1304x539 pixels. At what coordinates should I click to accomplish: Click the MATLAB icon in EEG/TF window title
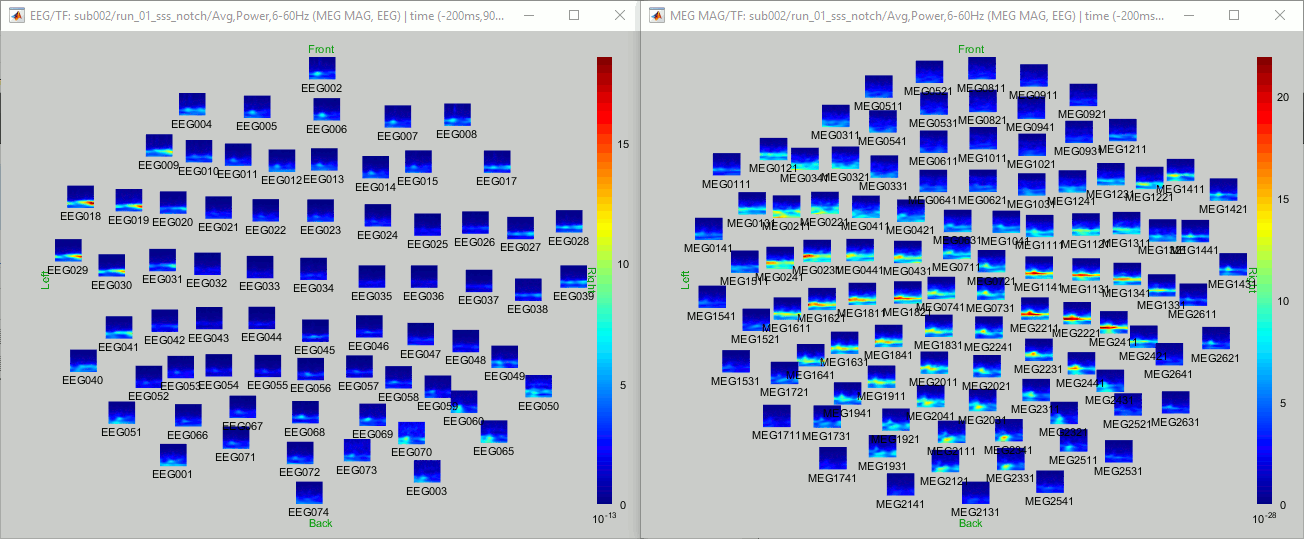[14, 16]
